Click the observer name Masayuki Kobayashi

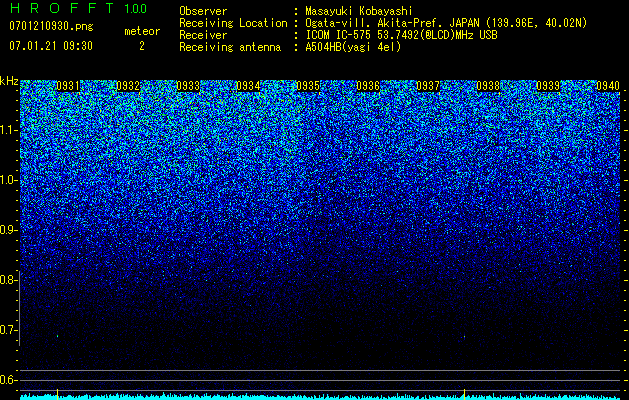[x=359, y=11]
